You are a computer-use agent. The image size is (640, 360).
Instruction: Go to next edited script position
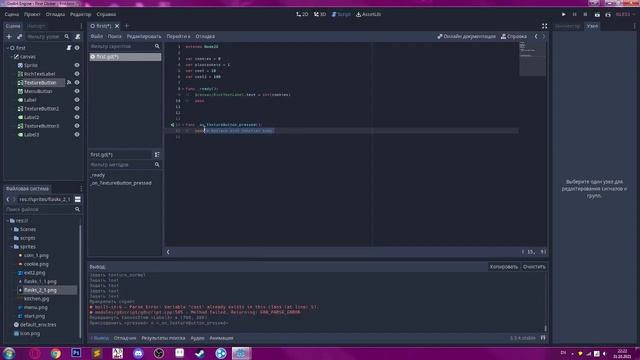(x=544, y=36)
